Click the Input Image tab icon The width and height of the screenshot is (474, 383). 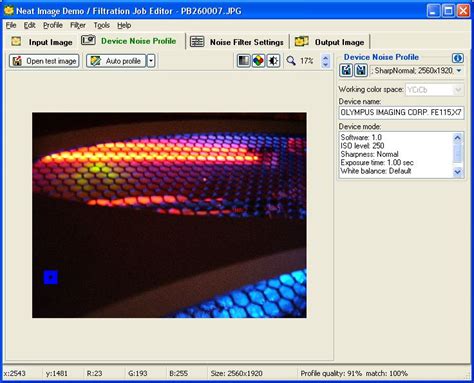pos(16,41)
